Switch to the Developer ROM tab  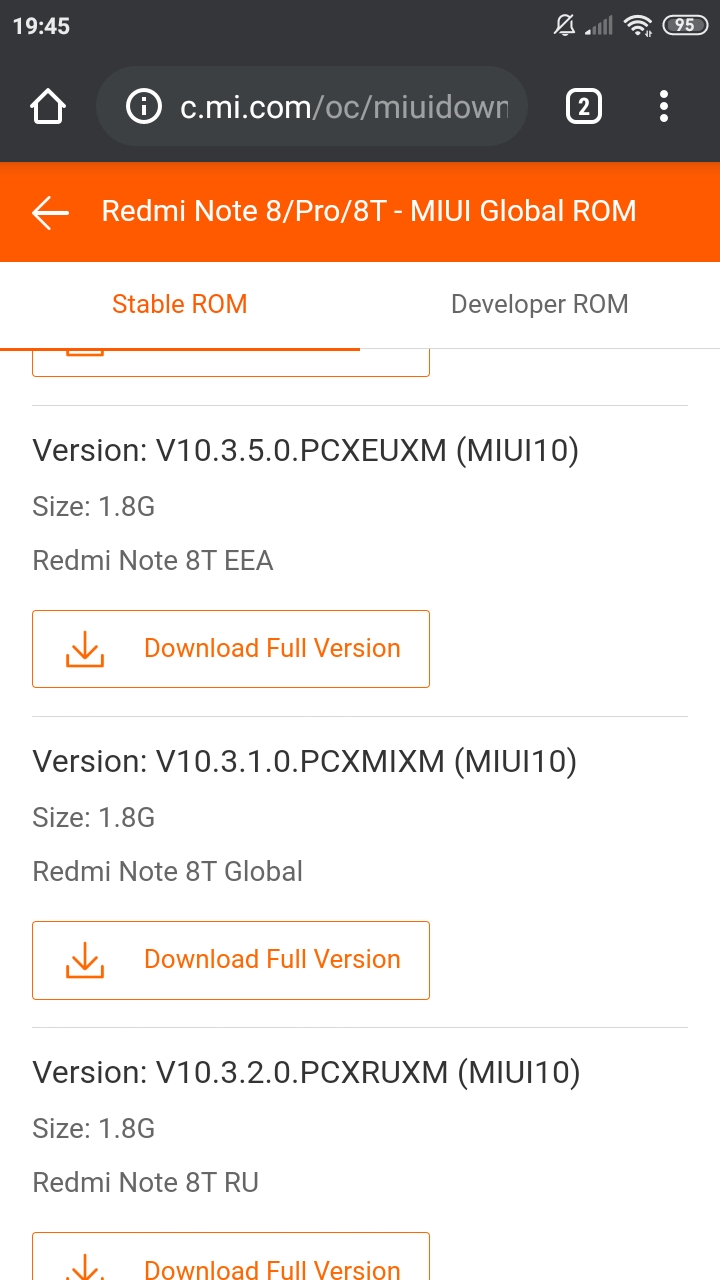[540, 304]
